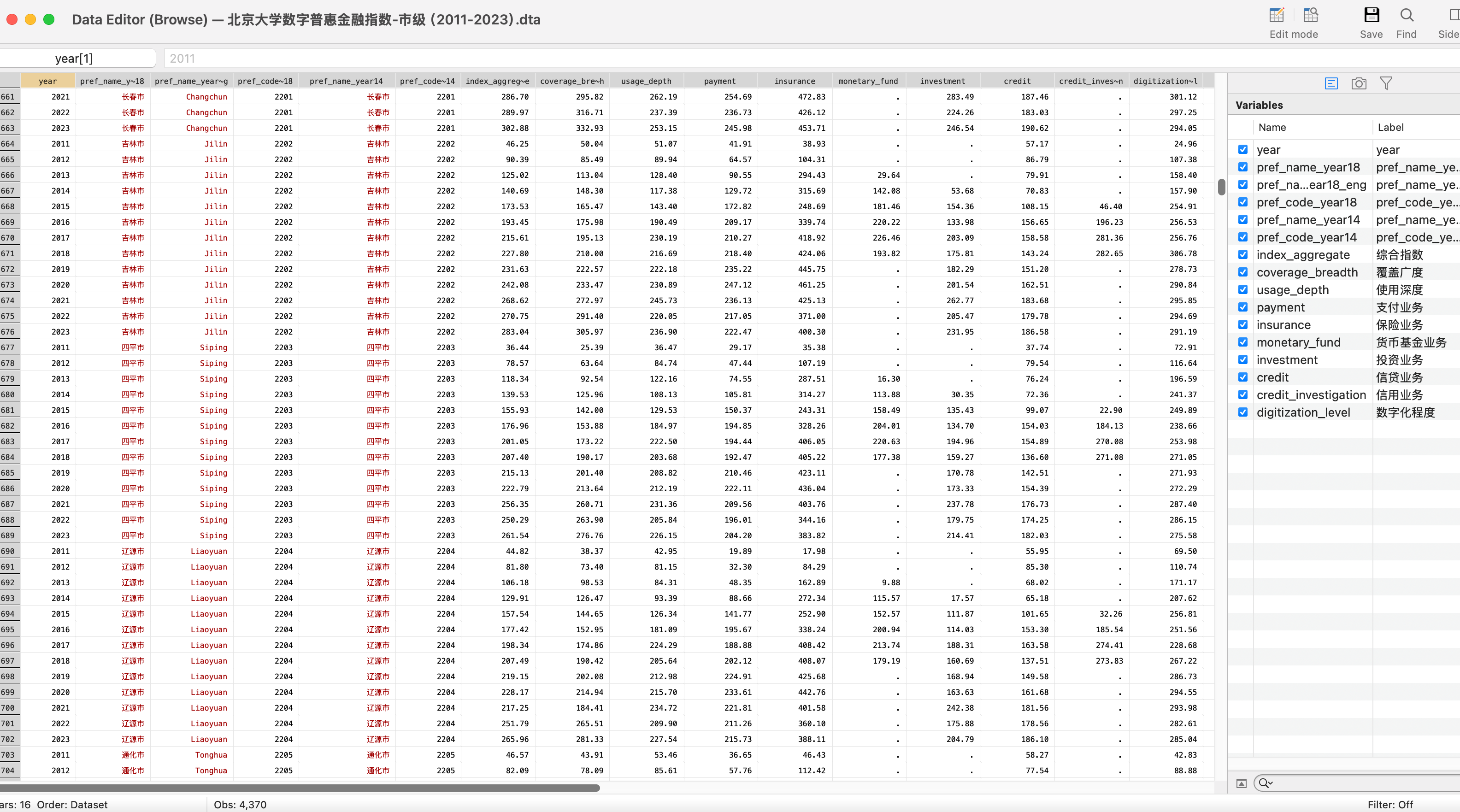Image resolution: width=1460 pixels, height=812 pixels.
Task: Open the Filter funnel icon
Action: [x=1386, y=84]
